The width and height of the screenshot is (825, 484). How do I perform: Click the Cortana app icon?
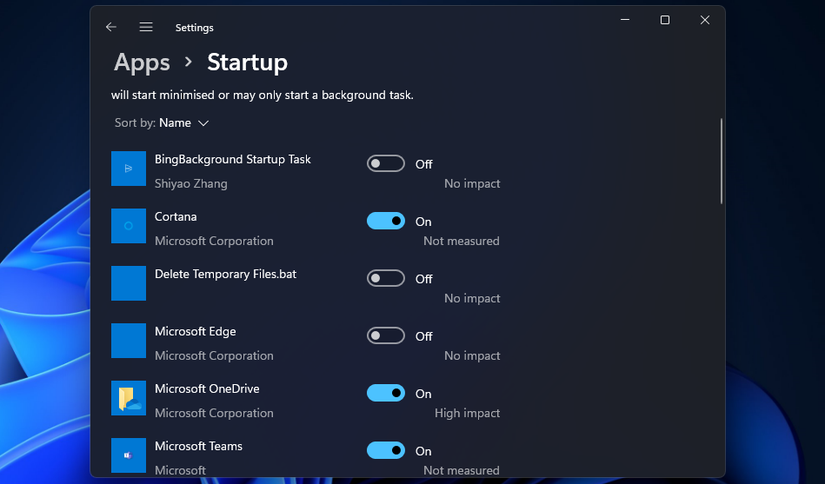pyautogui.click(x=129, y=226)
